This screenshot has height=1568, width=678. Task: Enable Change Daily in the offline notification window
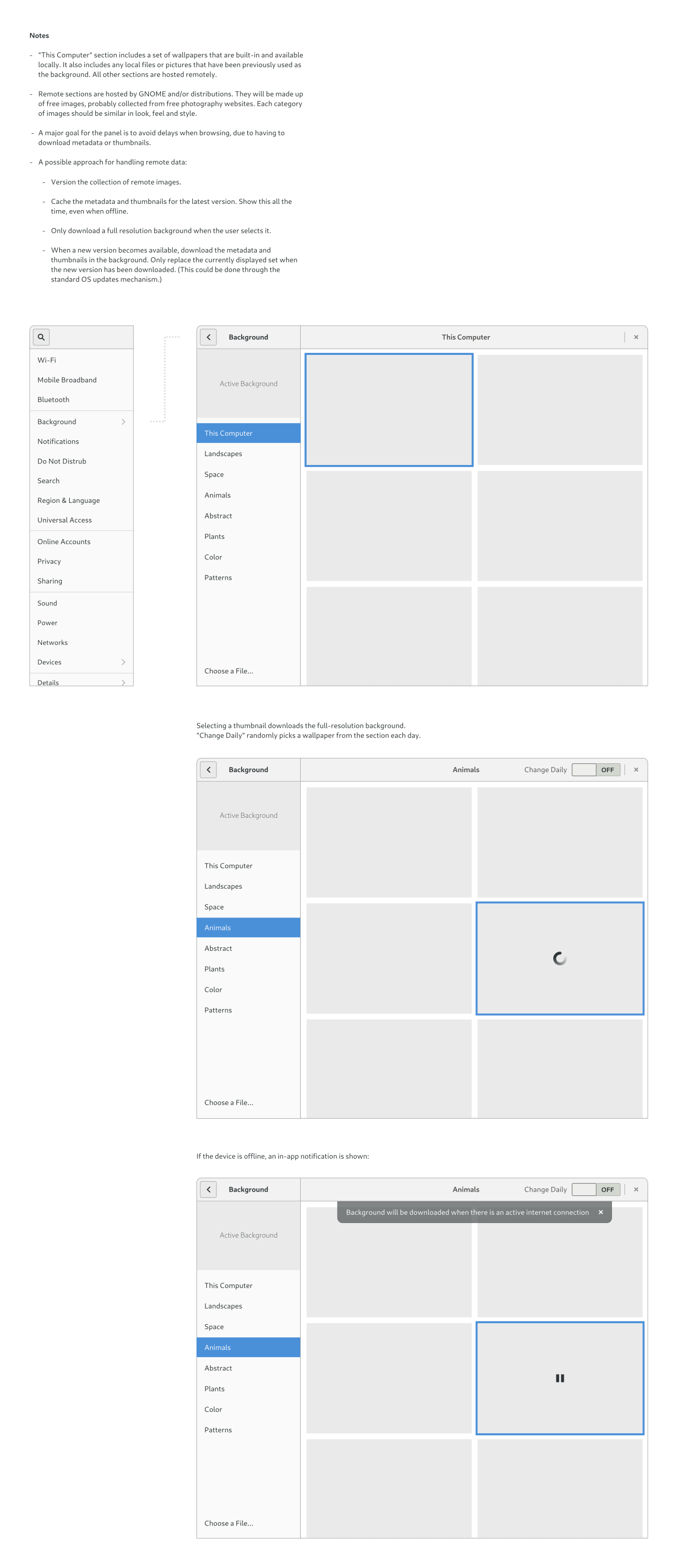[596, 1189]
